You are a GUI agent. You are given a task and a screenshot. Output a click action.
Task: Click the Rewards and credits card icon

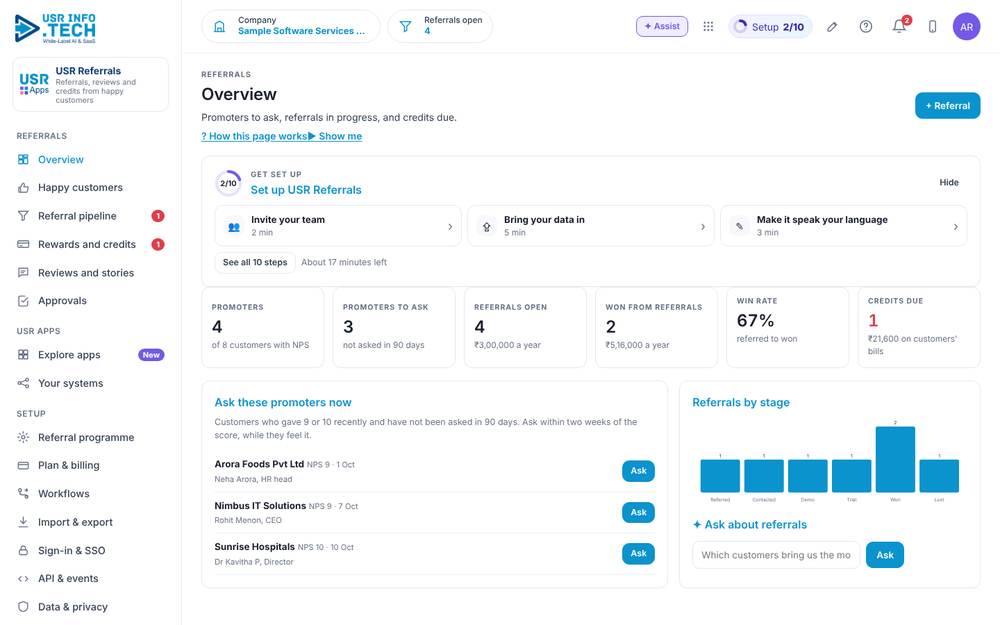(x=23, y=244)
